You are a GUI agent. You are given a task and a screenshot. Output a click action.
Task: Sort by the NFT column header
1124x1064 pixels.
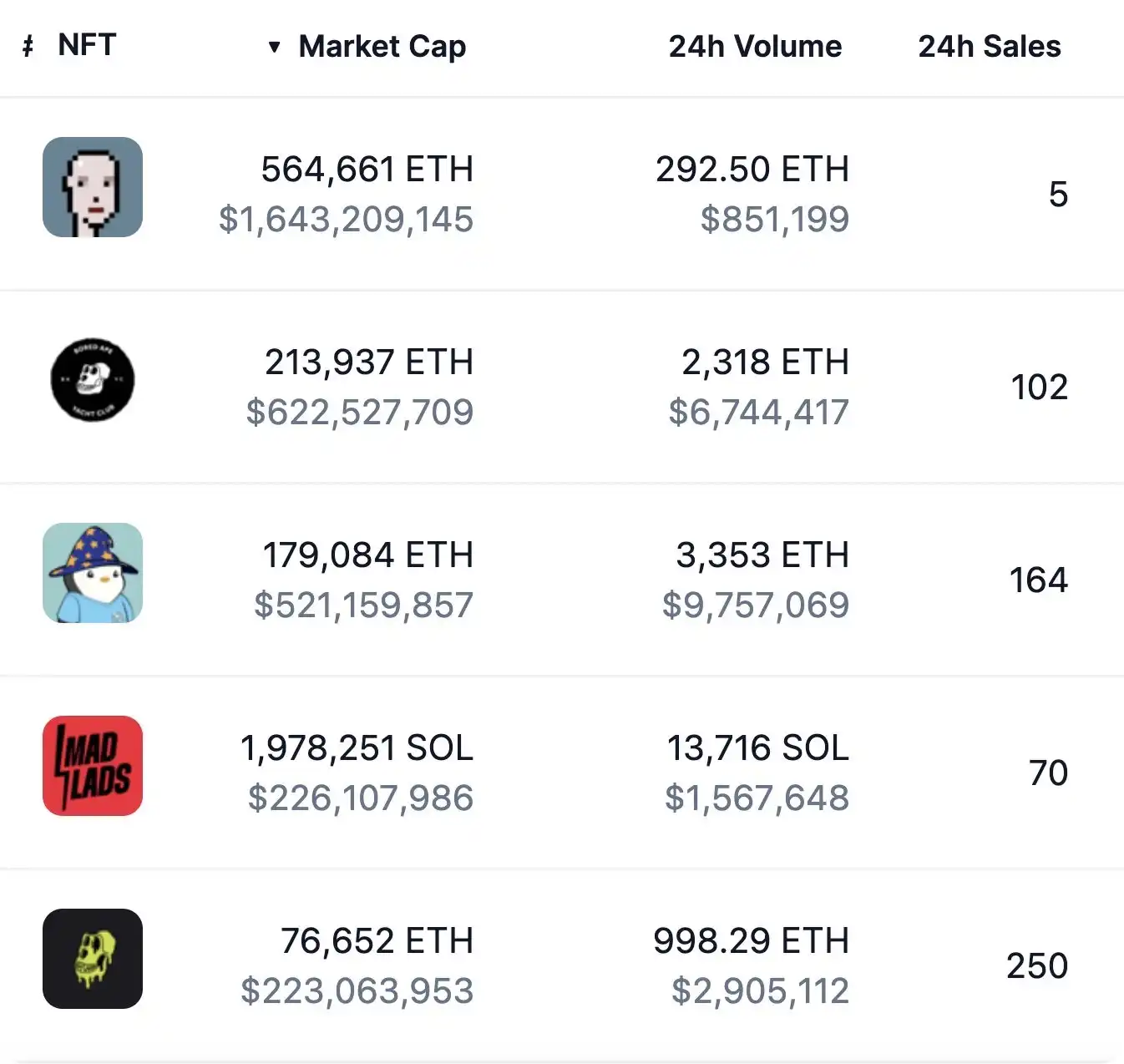87,45
